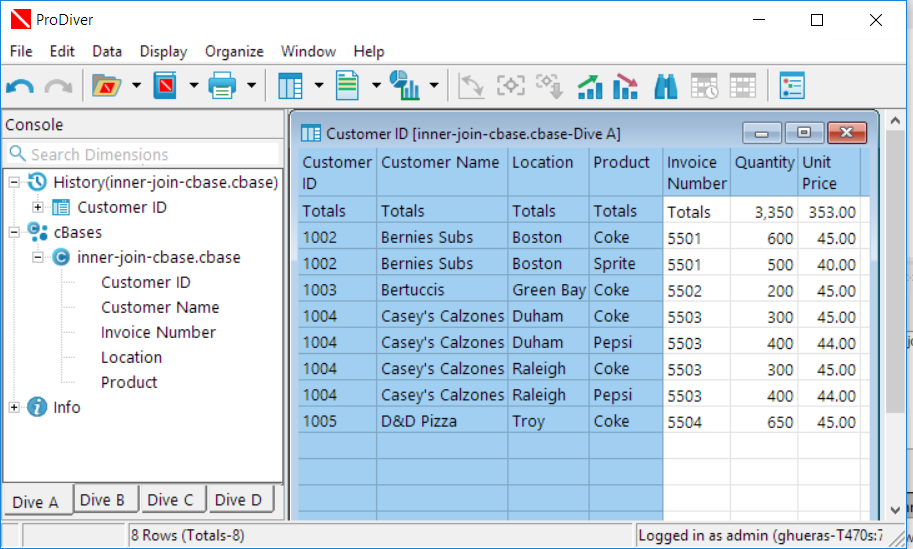
Task: Minimize the Customer ID inner window
Action: pyautogui.click(x=762, y=133)
